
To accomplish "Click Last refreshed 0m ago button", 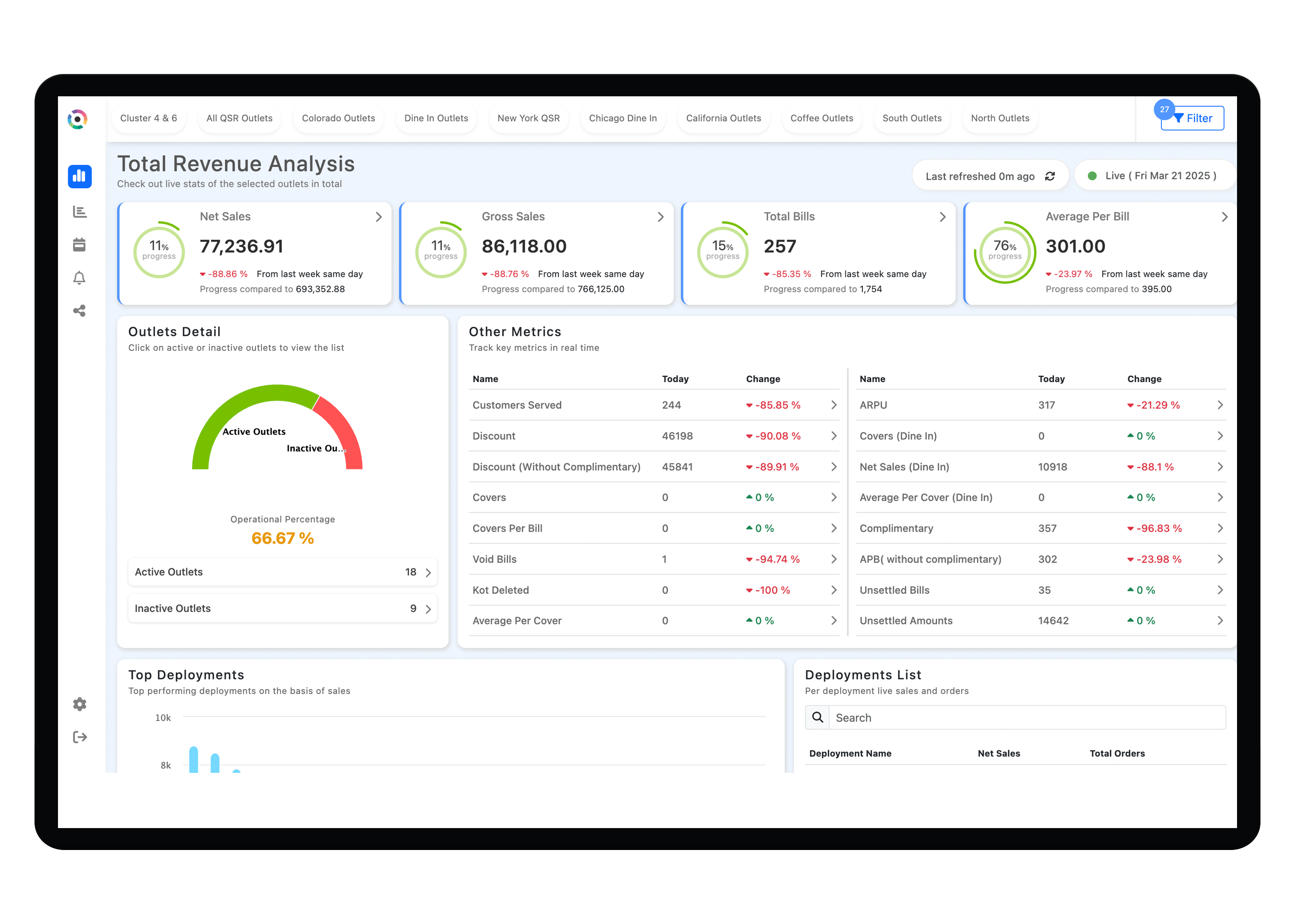I will point(990,176).
